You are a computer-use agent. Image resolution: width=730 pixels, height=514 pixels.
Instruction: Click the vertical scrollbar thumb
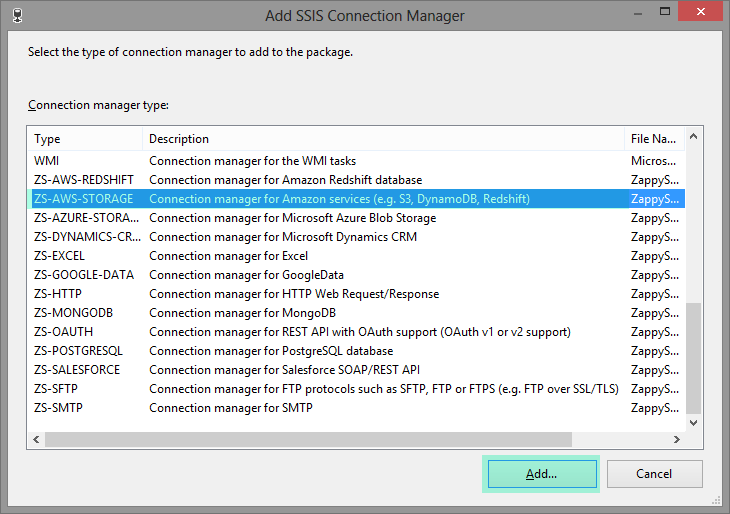(693, 358)
